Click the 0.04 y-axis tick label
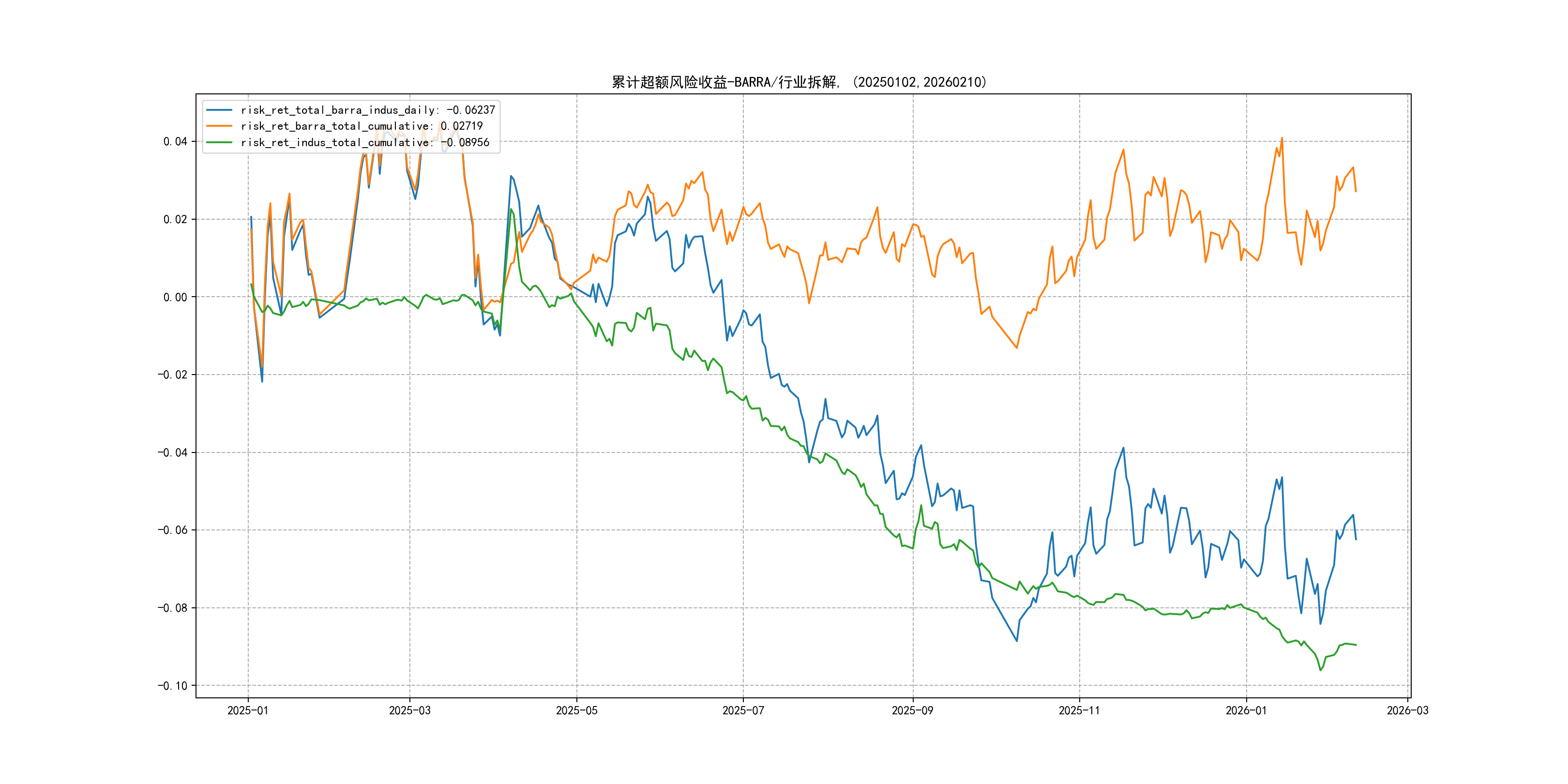1568x784 pixels. pyautogui.click(x=175, y=142)
